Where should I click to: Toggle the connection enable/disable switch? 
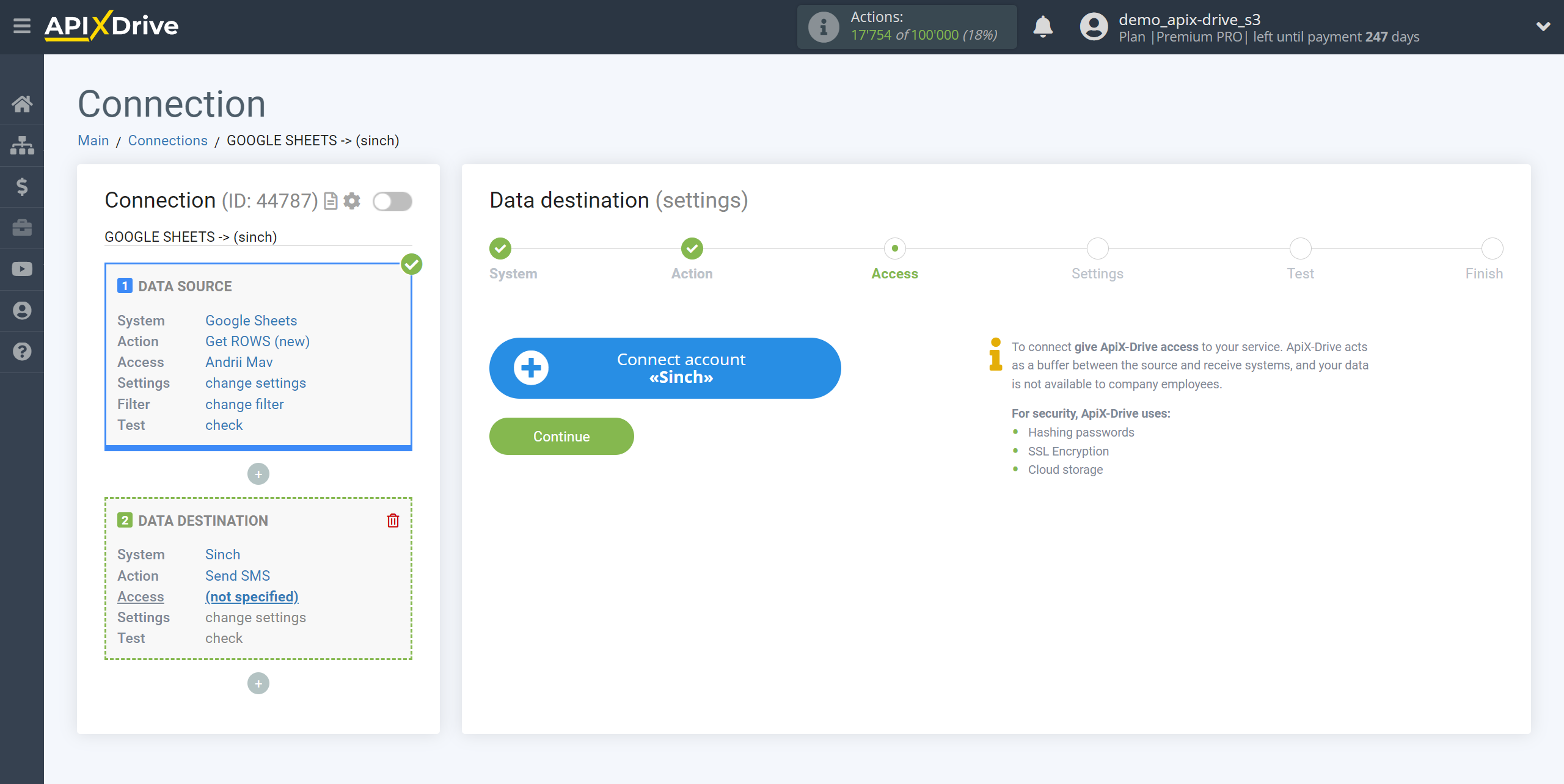click(392, 201)
